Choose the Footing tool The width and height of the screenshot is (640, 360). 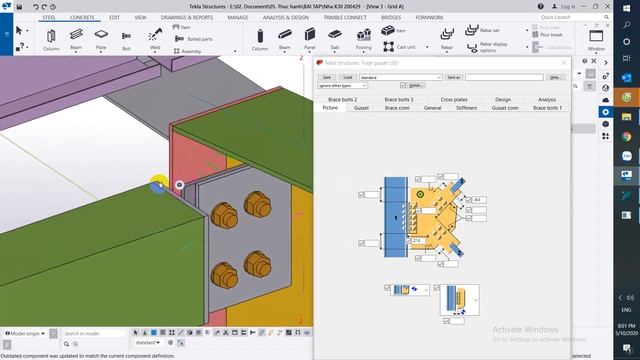(x=364, y=40)
